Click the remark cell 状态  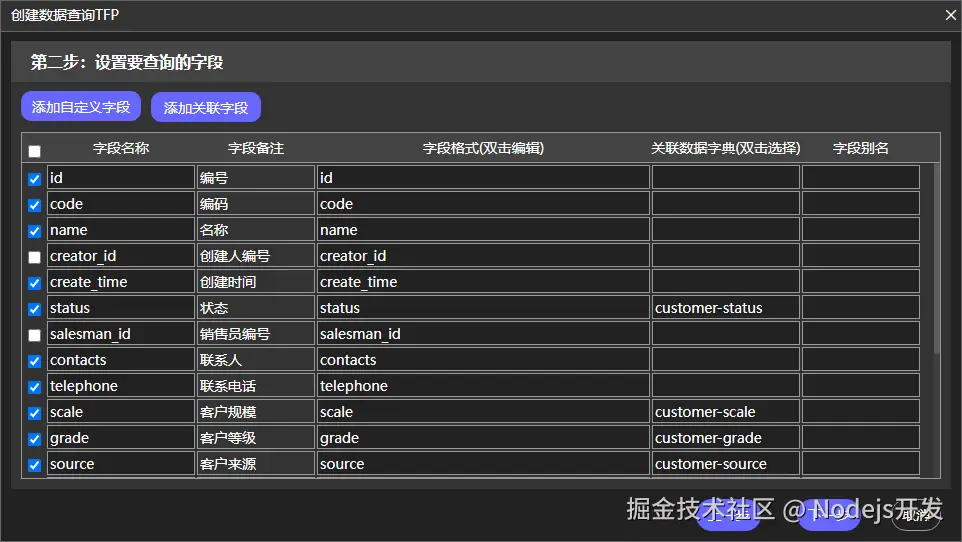click(x=256, y=308)
